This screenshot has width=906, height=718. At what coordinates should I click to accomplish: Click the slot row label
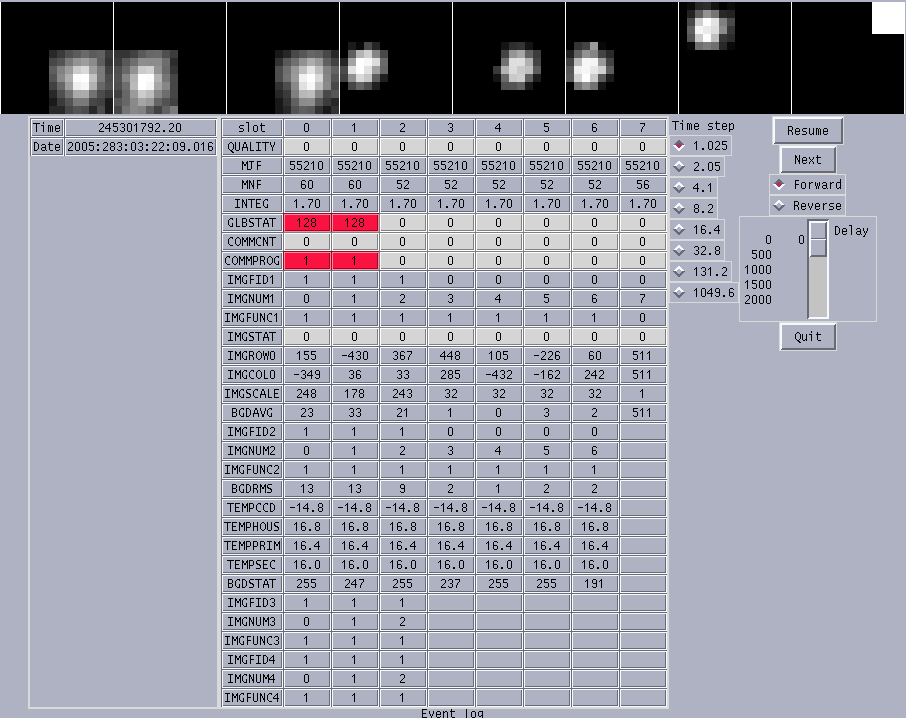click(x=252, y=128)
